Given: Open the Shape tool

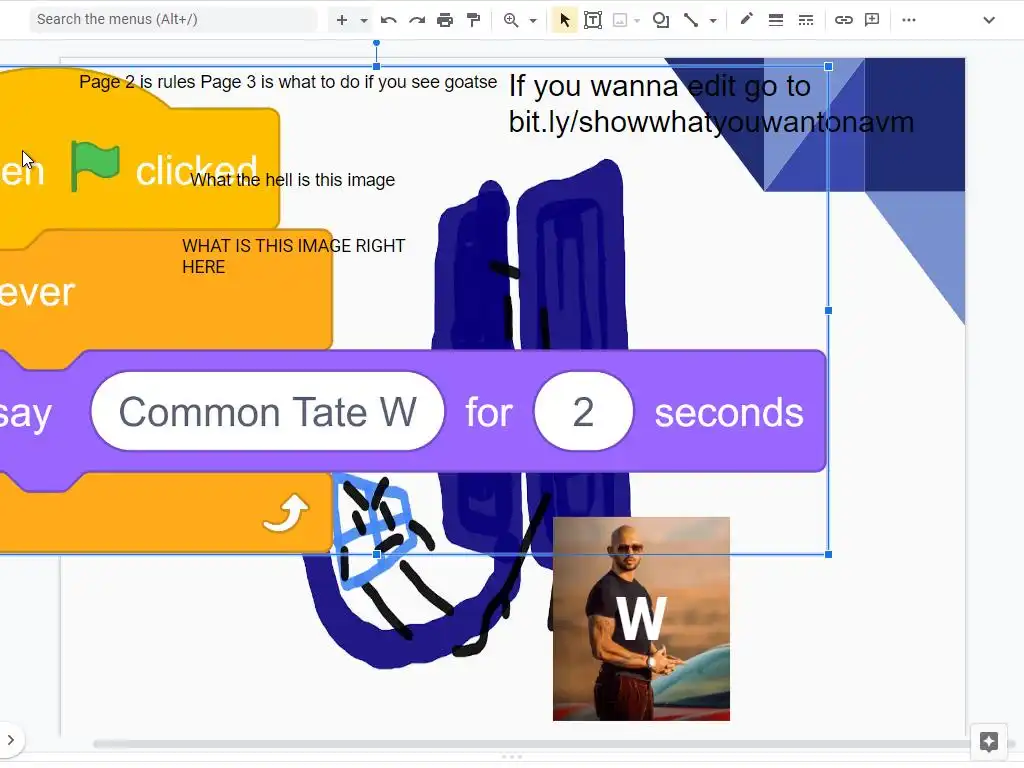Looking at the screenshot, I should tap(661, 20).
